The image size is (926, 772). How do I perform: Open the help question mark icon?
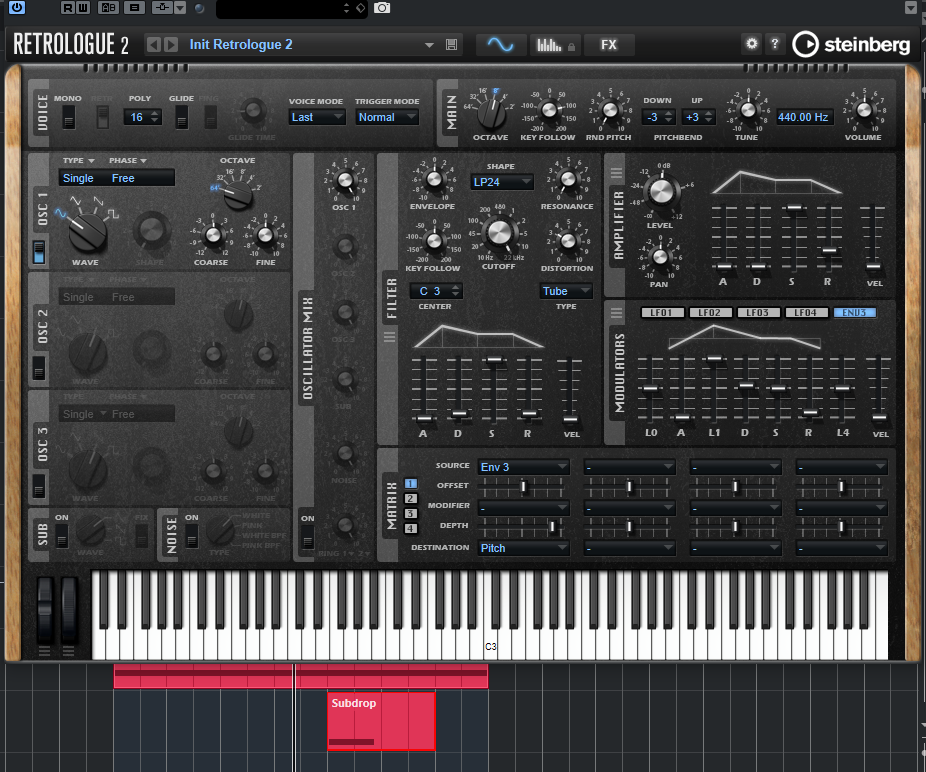tap(774, 44)
